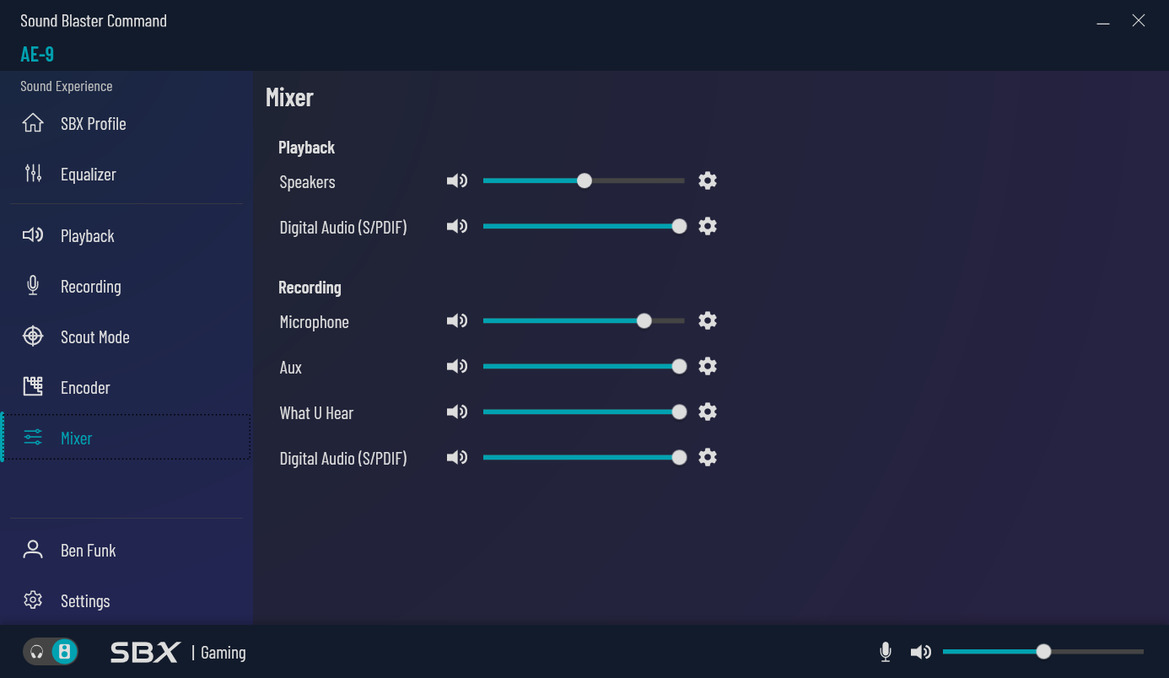Click the Gaming profile label
Viewport: 1169px width, 678px height.
click(223, 653)
